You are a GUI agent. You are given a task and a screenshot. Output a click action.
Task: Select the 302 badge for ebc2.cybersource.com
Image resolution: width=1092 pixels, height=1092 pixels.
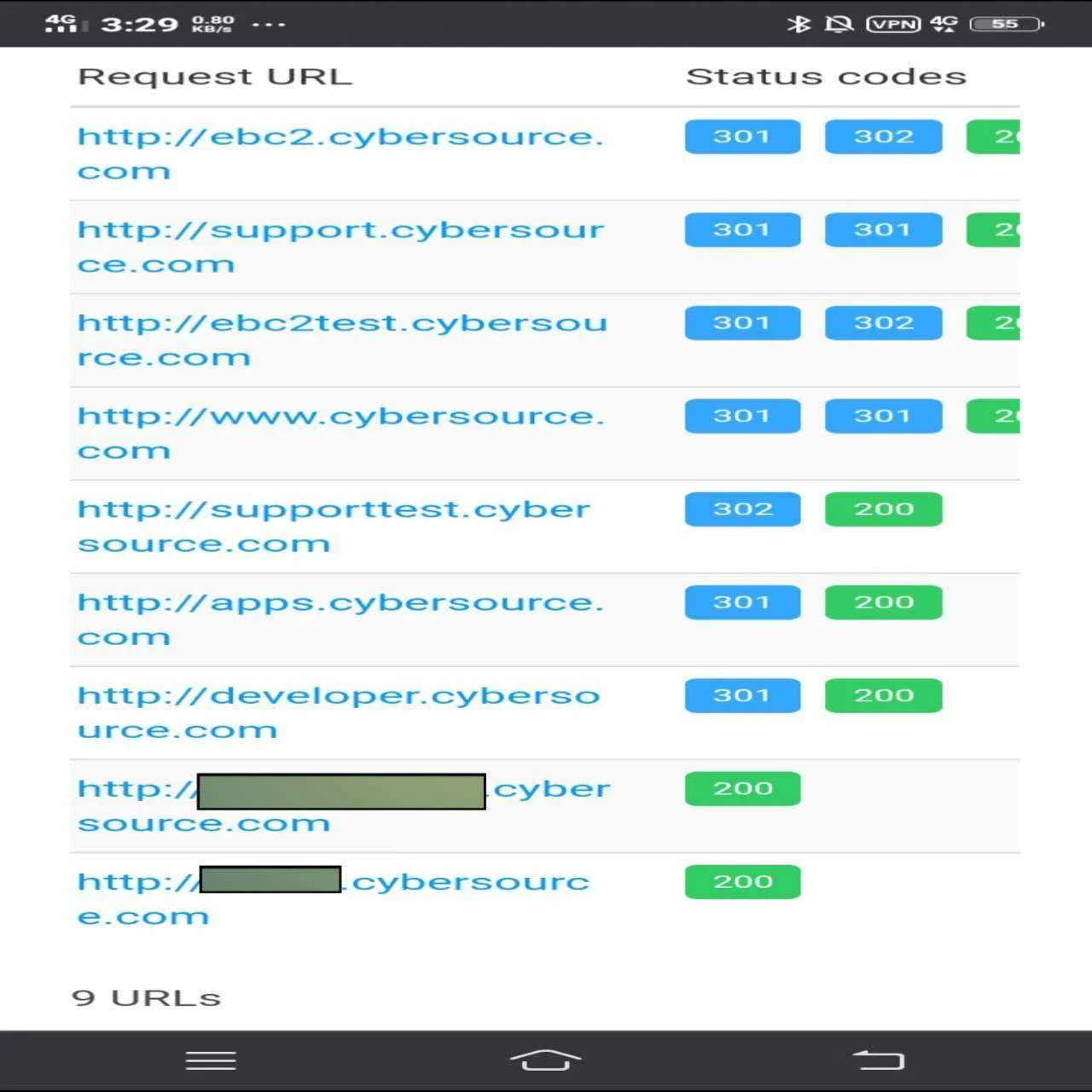pos(883,136)
